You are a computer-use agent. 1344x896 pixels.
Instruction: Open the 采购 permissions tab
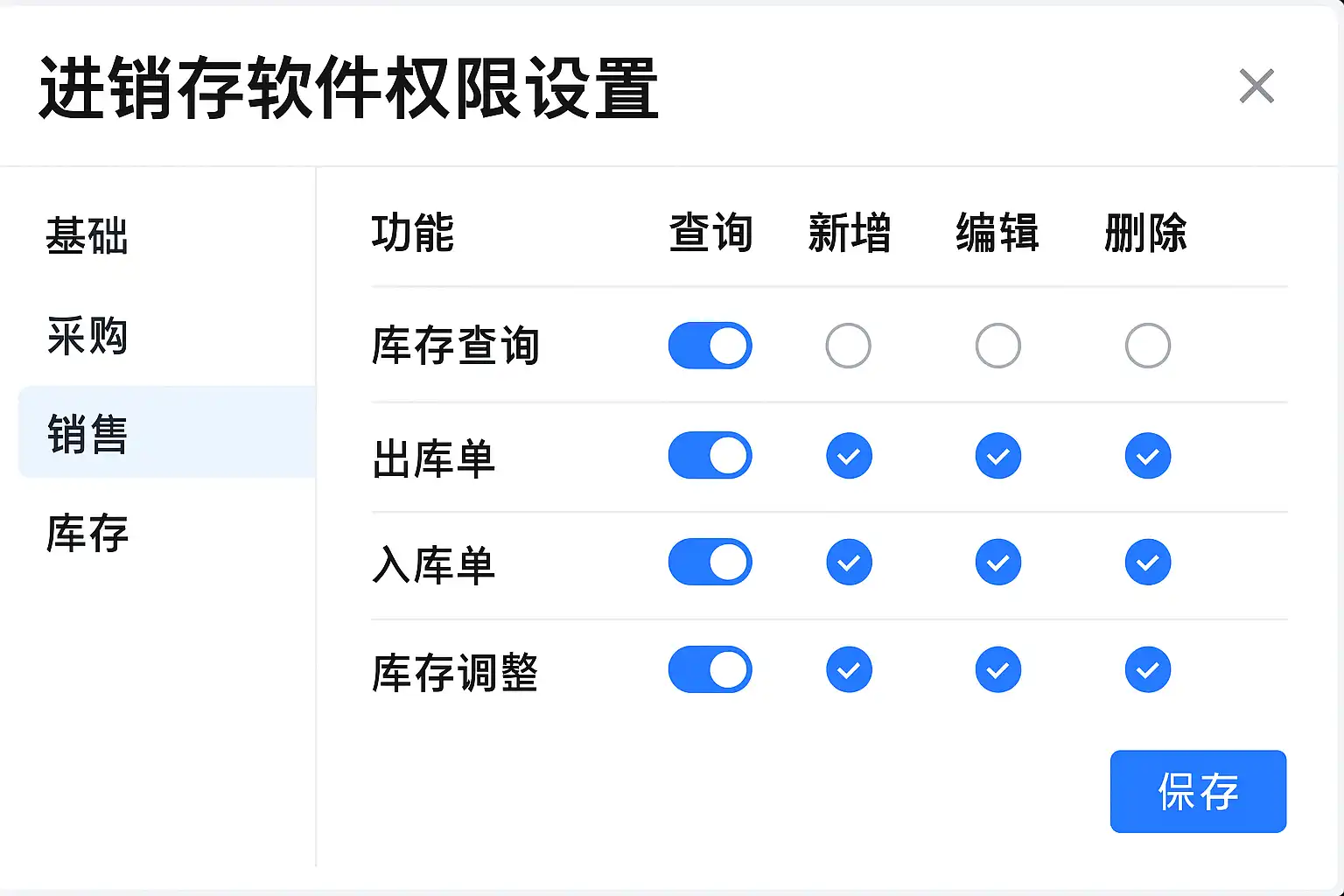click(x=87, y=336)
